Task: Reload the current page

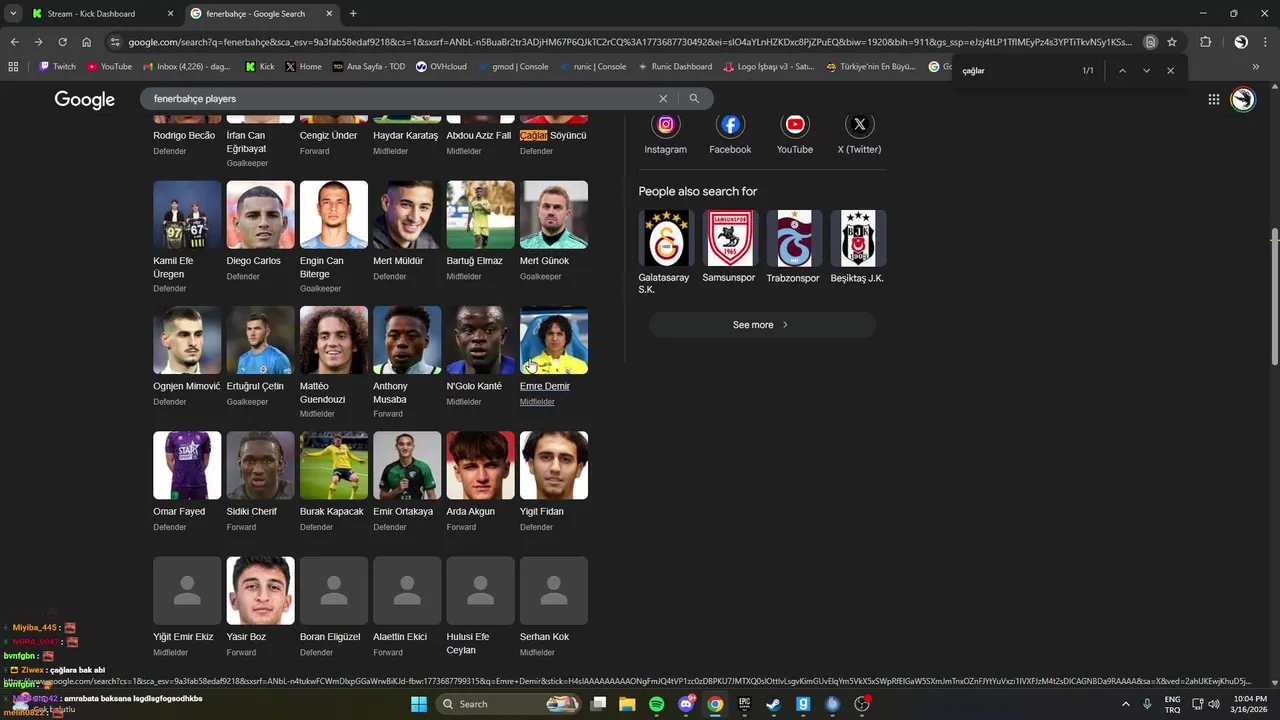Action: [x=62, y=42]
